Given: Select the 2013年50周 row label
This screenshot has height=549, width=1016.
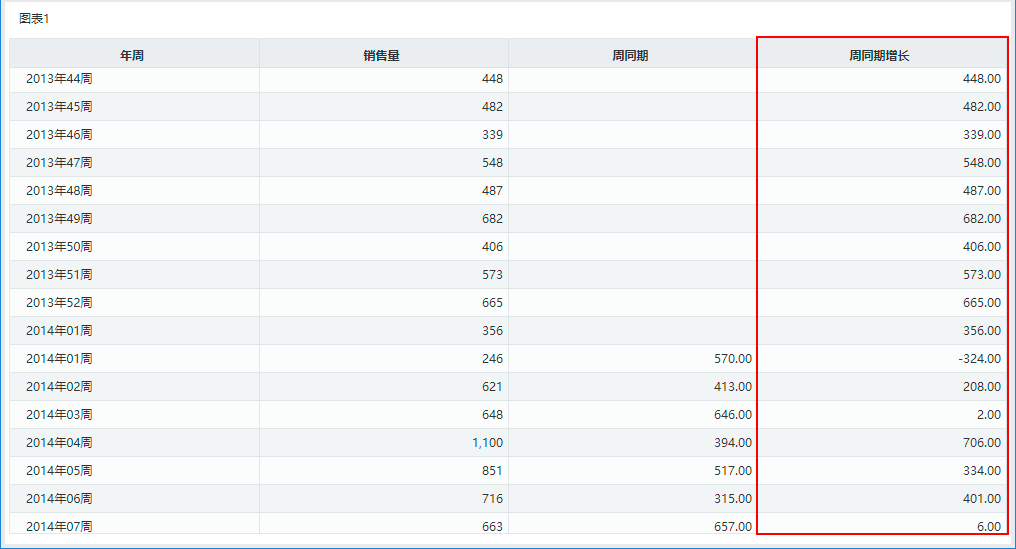Looking at the screenshot, I should click(59, 246).
